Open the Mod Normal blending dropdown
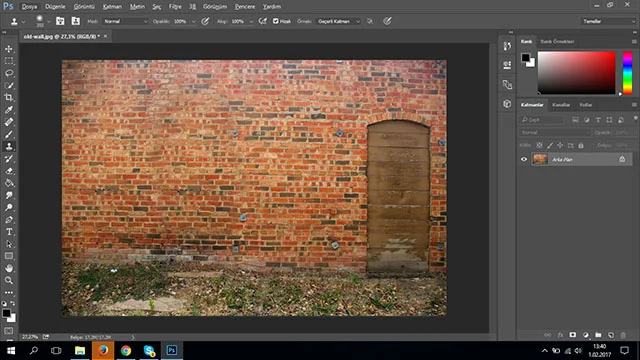 [125, 21]
